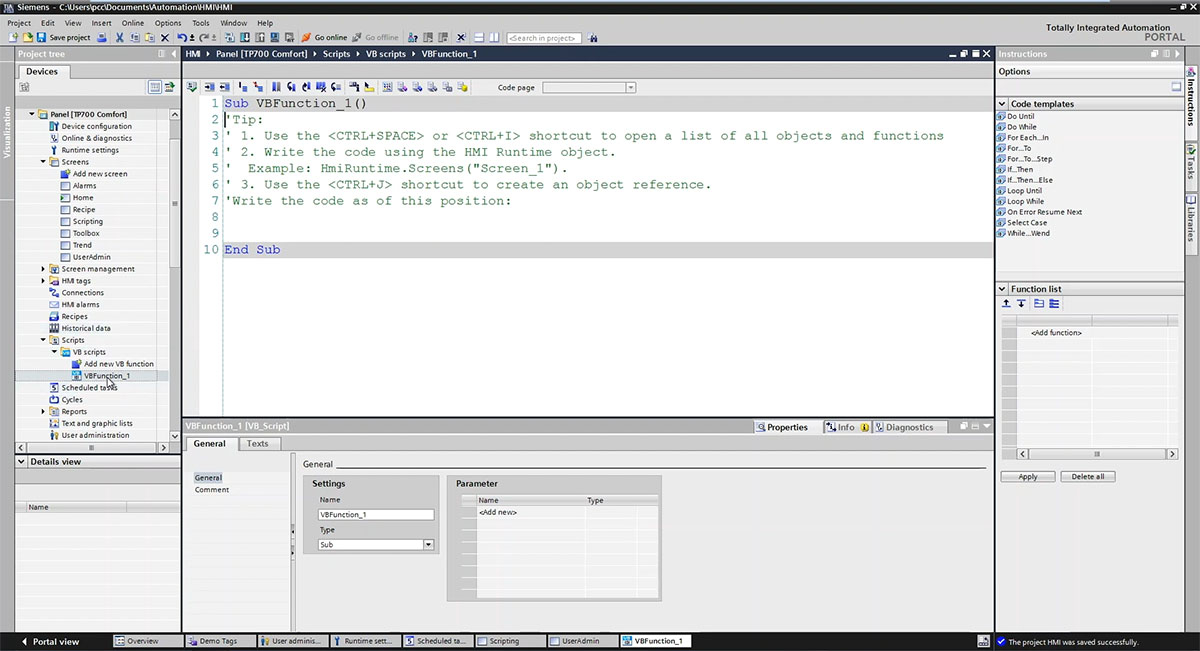
Task: Open the Options menu
Action: tap(168, 22)
